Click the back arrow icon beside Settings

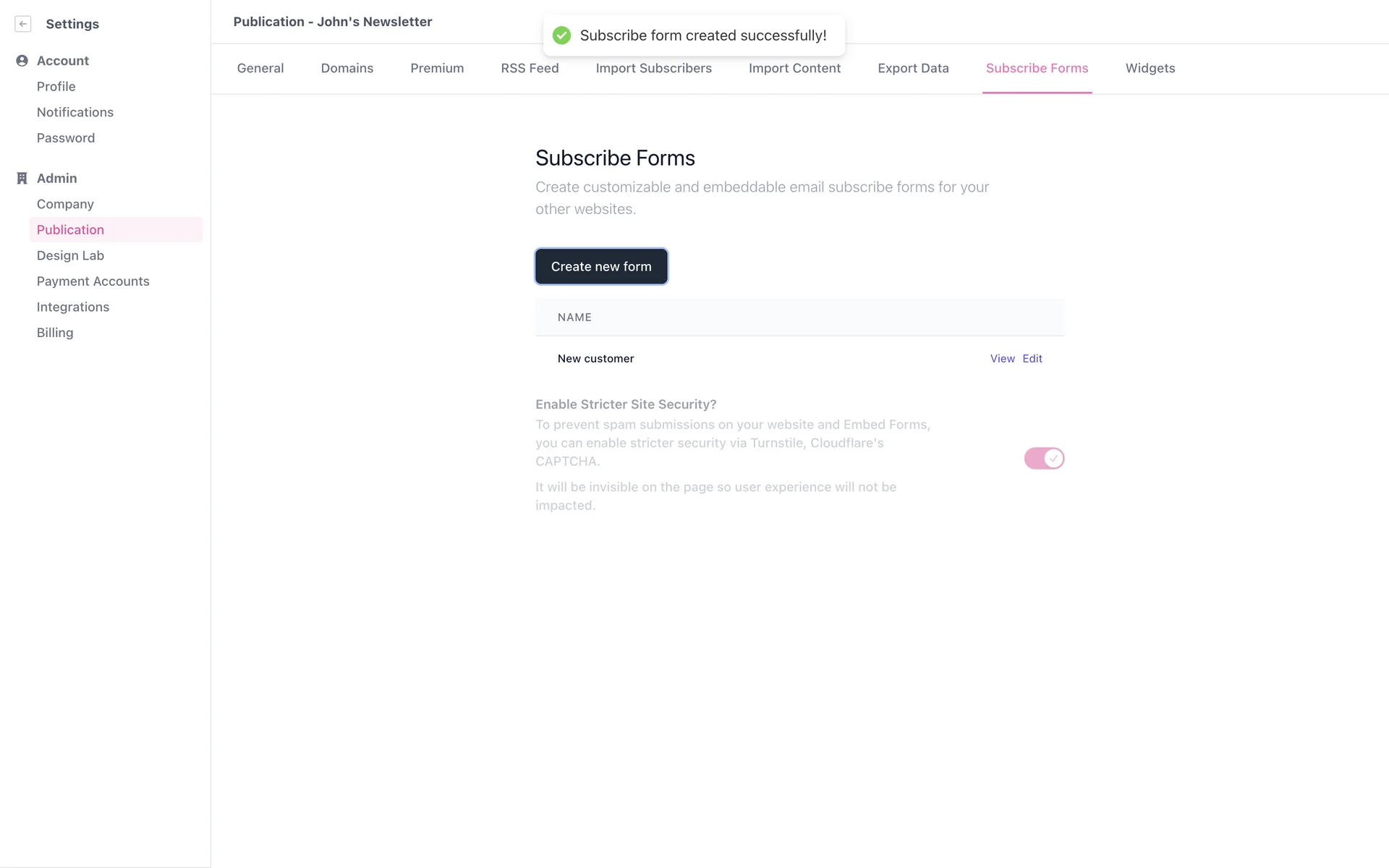click(23, 24)
